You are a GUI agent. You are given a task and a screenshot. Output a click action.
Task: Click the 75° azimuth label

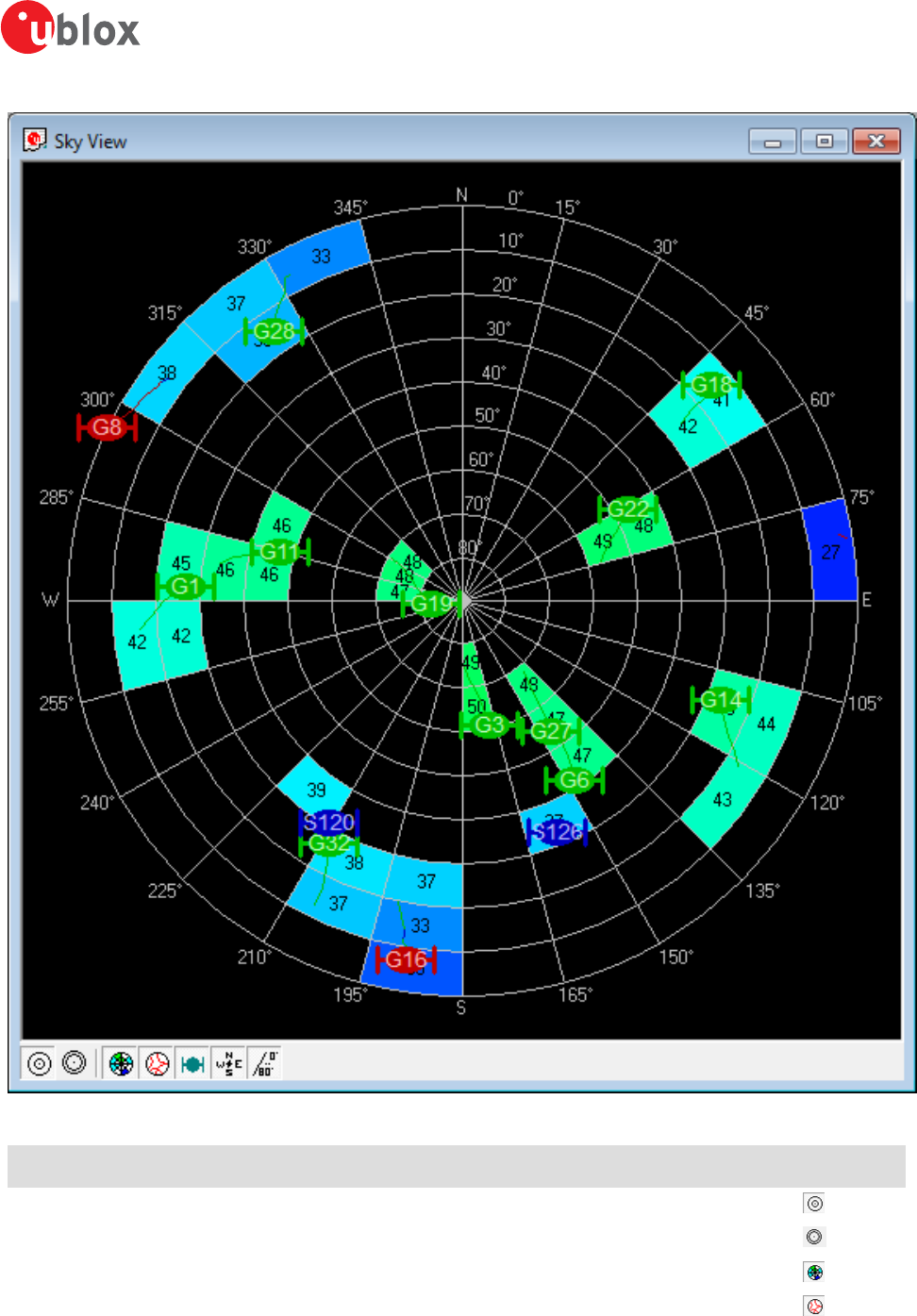861,497
